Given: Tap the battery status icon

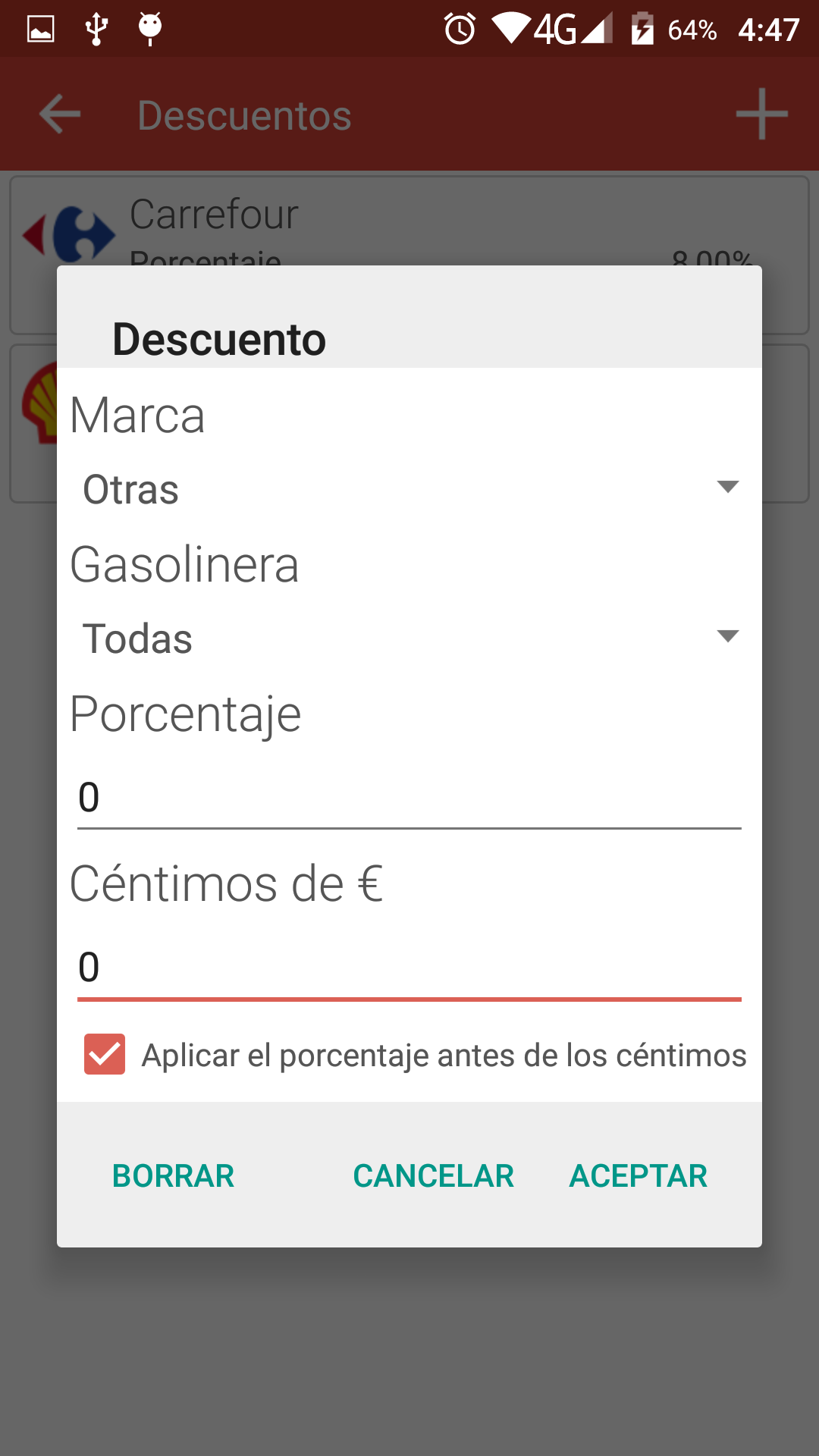Looking at the screenshot, I should 642,30.
